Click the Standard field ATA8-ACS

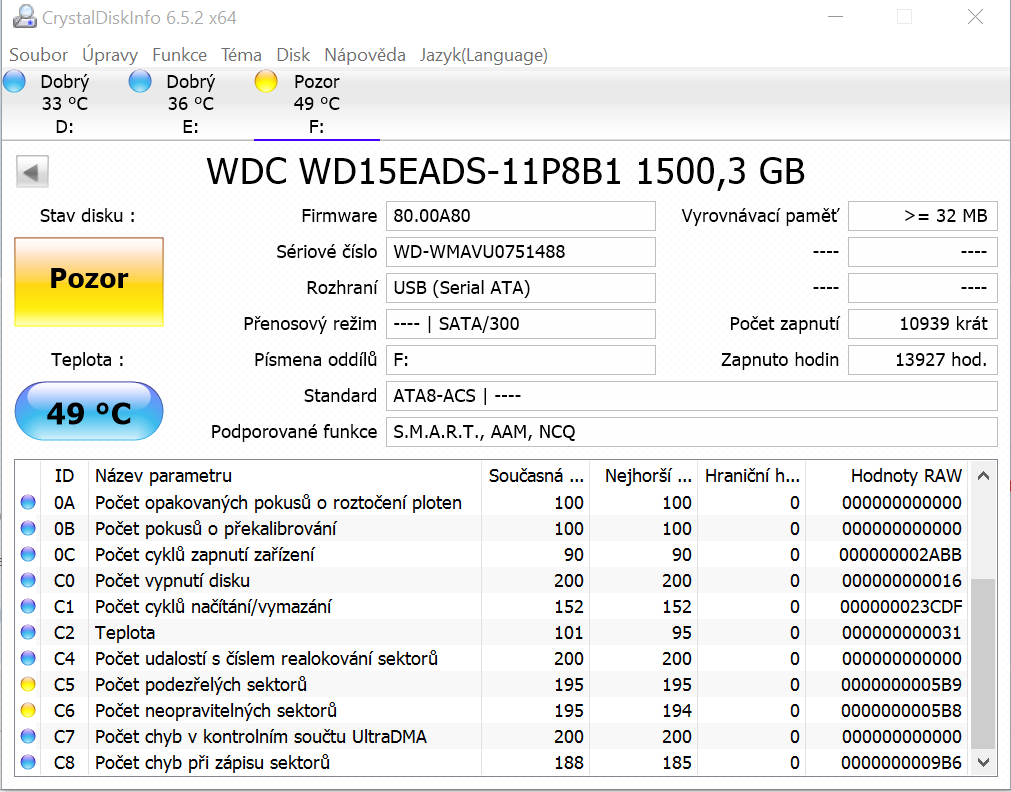tap(691, 396)
